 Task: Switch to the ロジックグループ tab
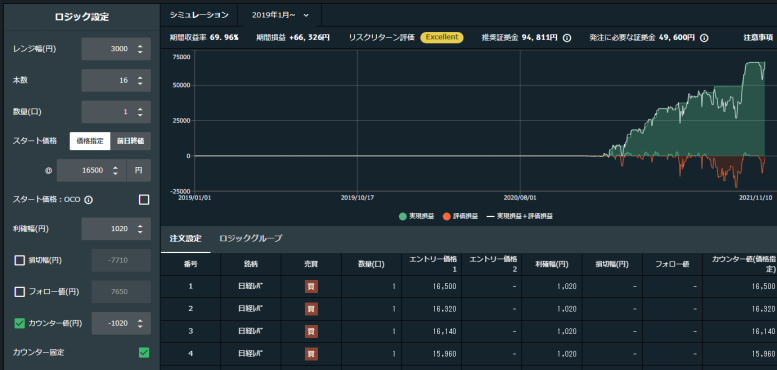click(251, 239)
